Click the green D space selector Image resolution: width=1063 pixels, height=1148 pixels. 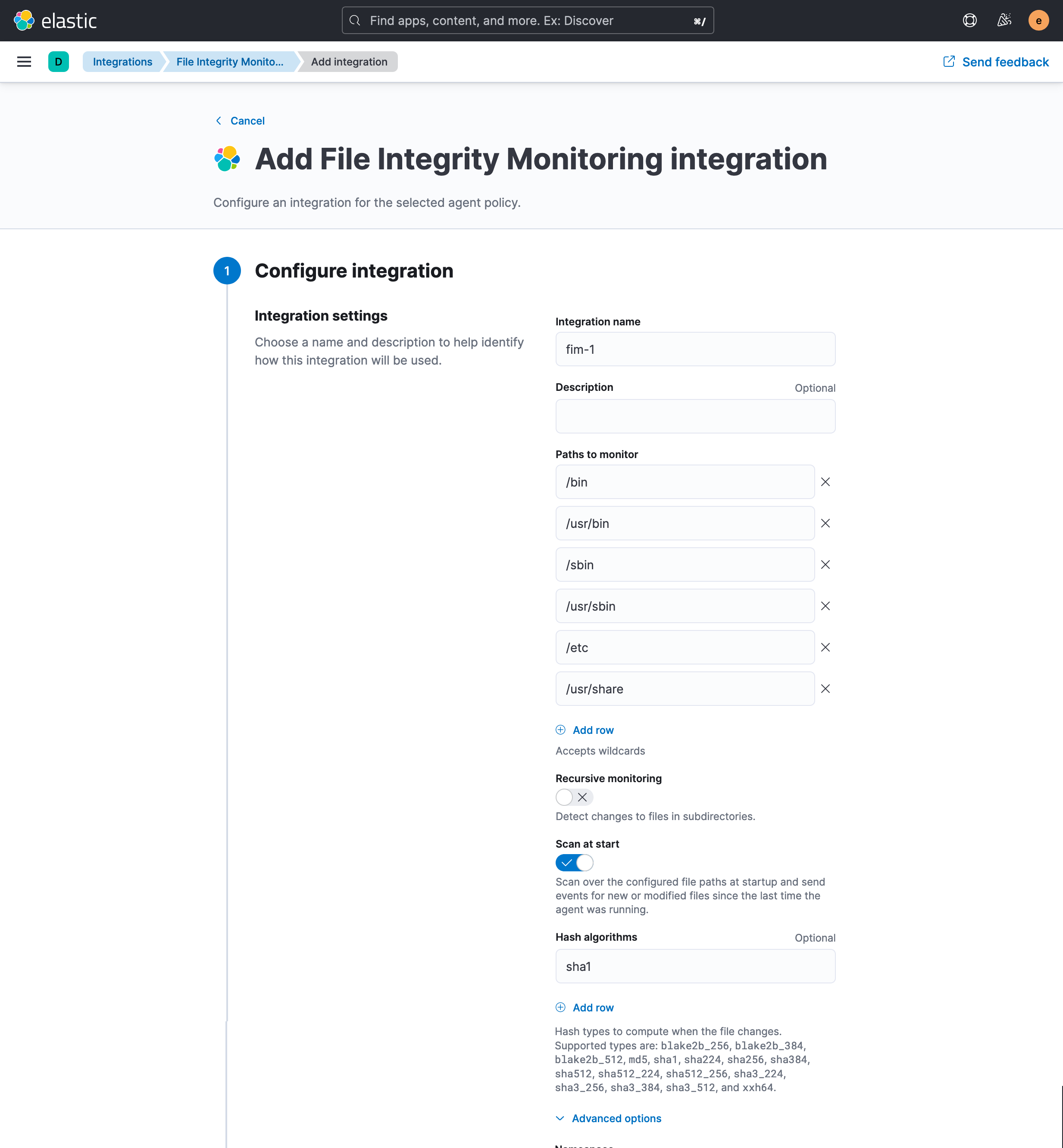tap(58, 62)
